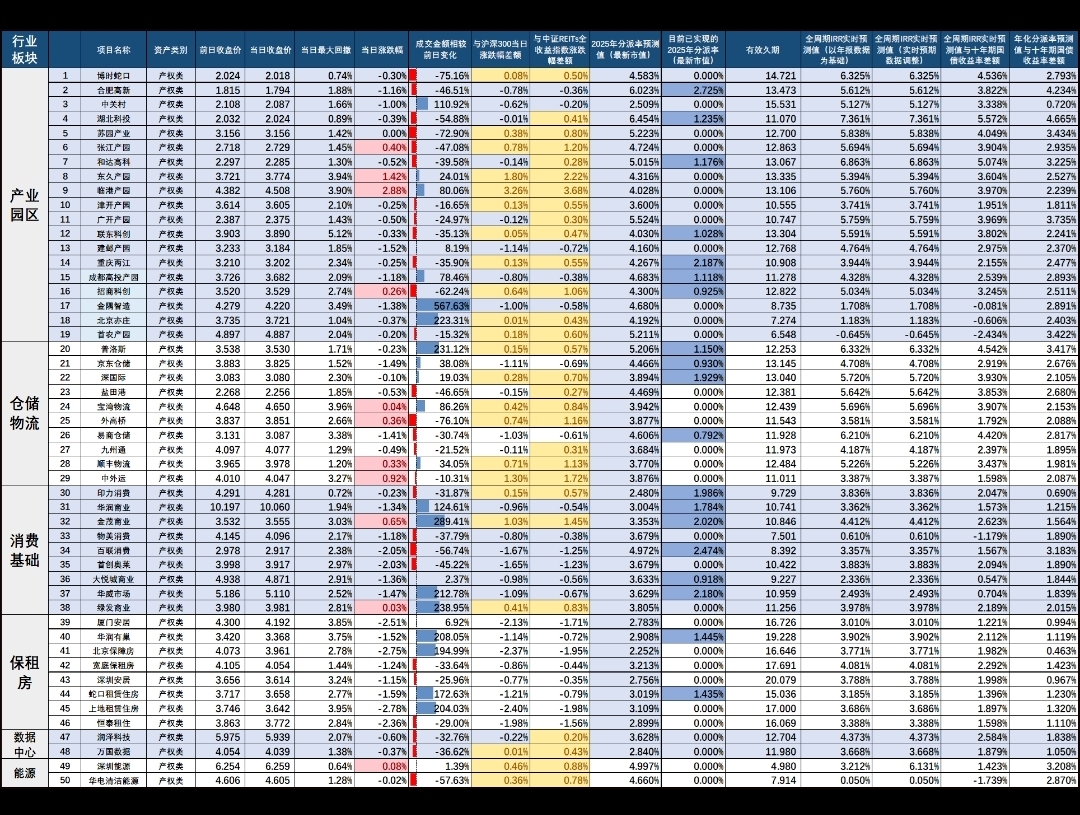Click the project name 张江产园
Viewport: 1080px width, 815px height.
[114, 147]
